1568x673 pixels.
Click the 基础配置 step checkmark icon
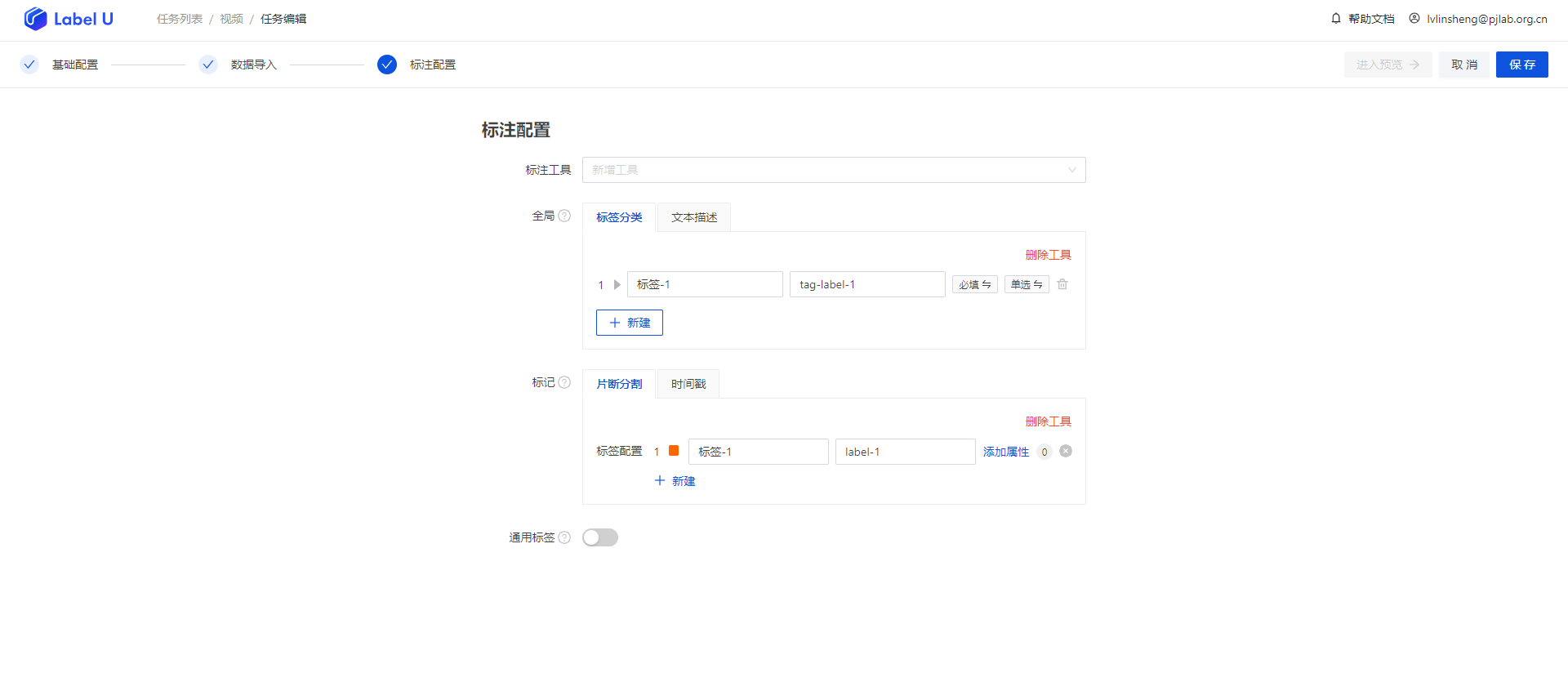click(29, 65)
